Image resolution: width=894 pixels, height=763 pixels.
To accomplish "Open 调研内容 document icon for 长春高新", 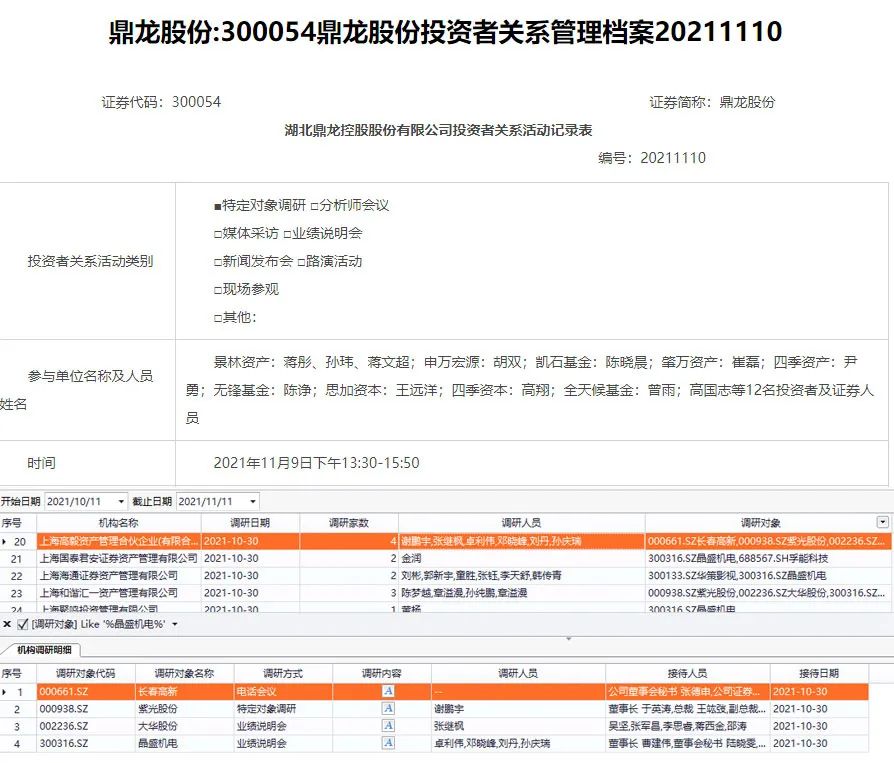I will (x=388, y=691).
